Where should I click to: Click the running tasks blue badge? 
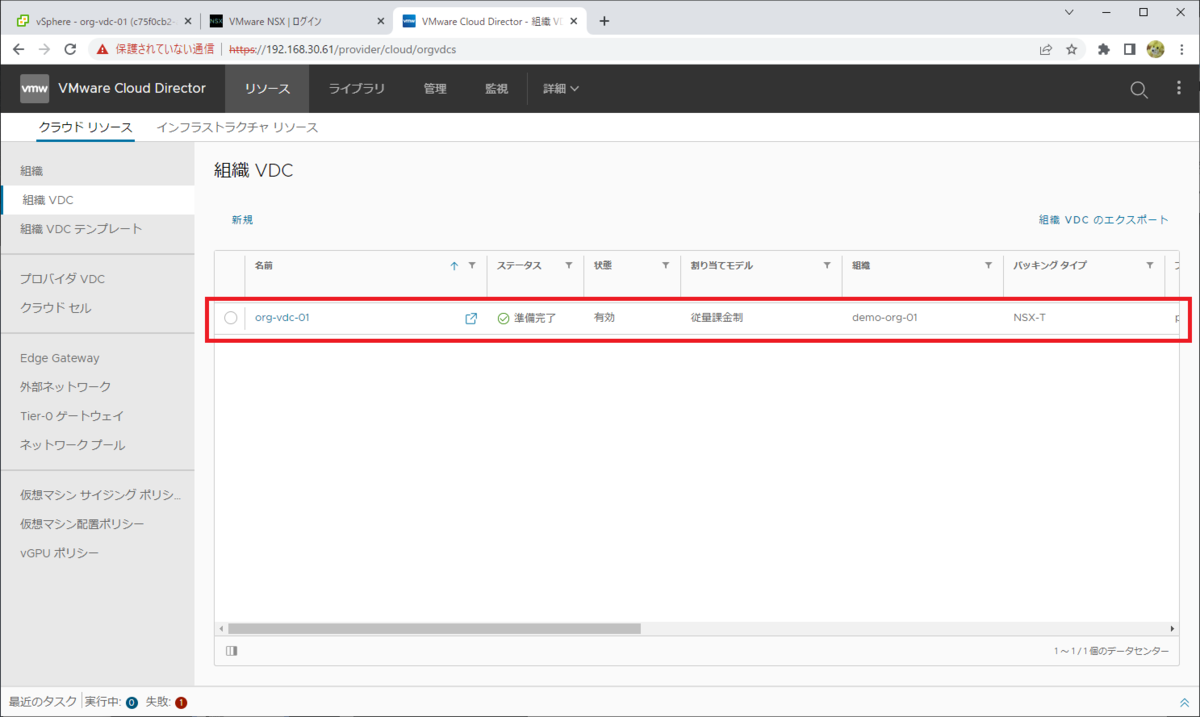click(131, 703)
